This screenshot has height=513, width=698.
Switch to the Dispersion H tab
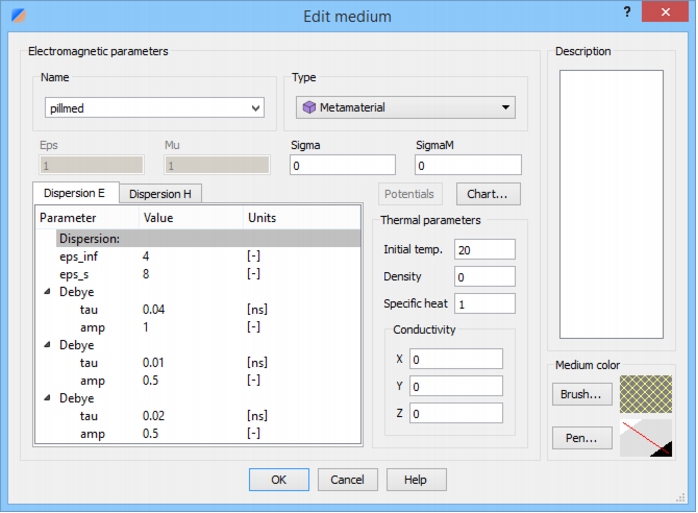[x=160, y=194]
